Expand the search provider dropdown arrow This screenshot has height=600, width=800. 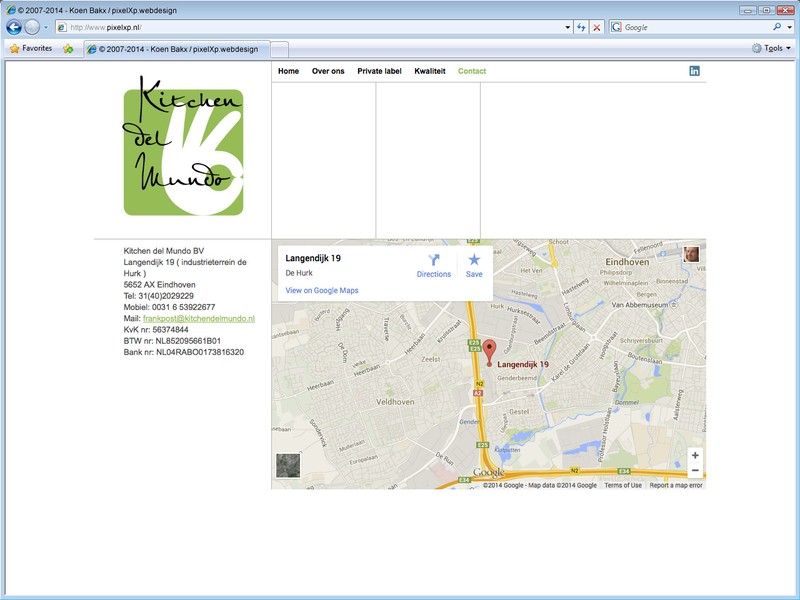pyautogui.click(x=790, y=27)
